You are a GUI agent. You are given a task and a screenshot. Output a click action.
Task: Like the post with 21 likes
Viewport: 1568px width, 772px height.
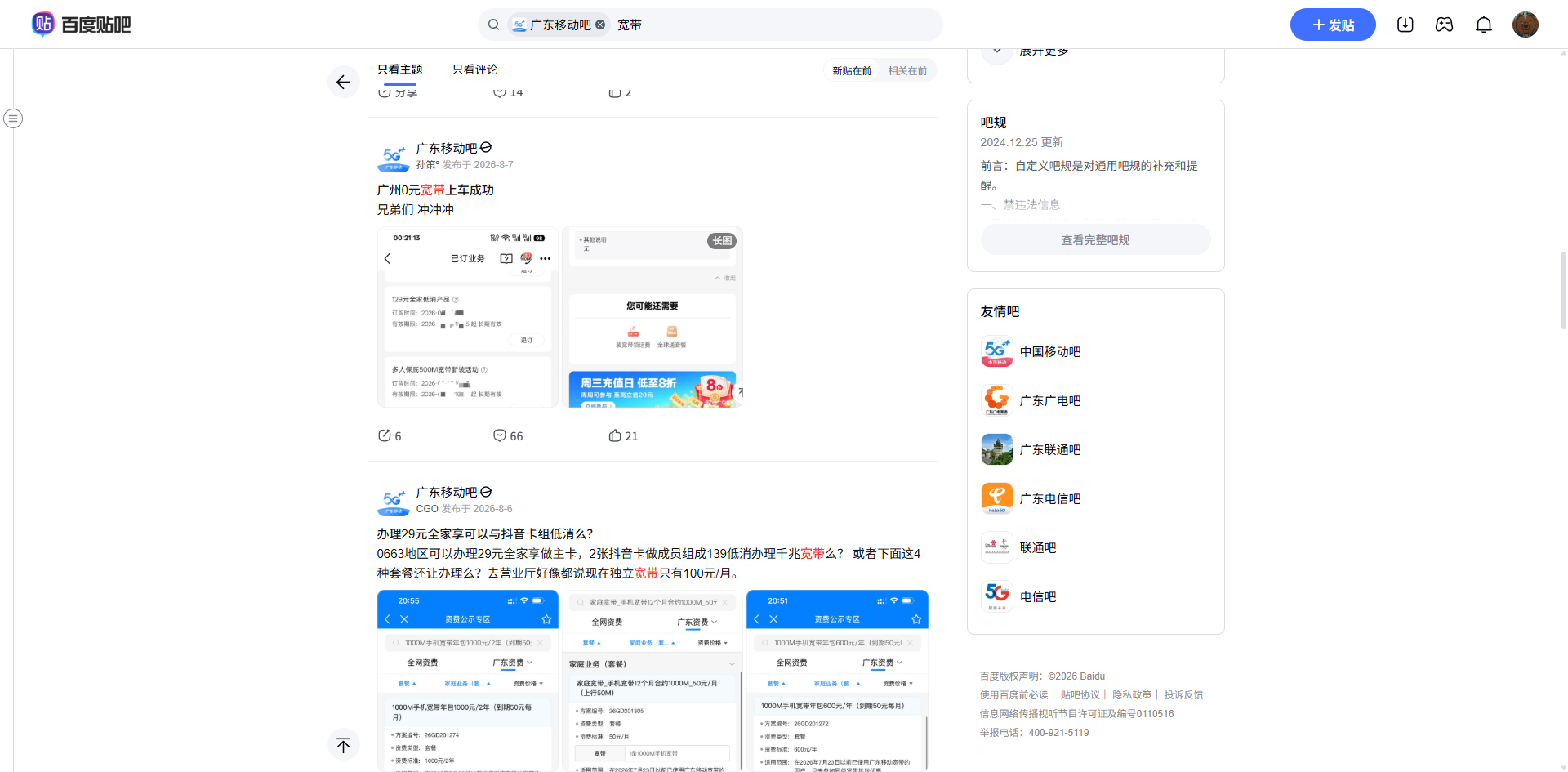pos(623,436)
